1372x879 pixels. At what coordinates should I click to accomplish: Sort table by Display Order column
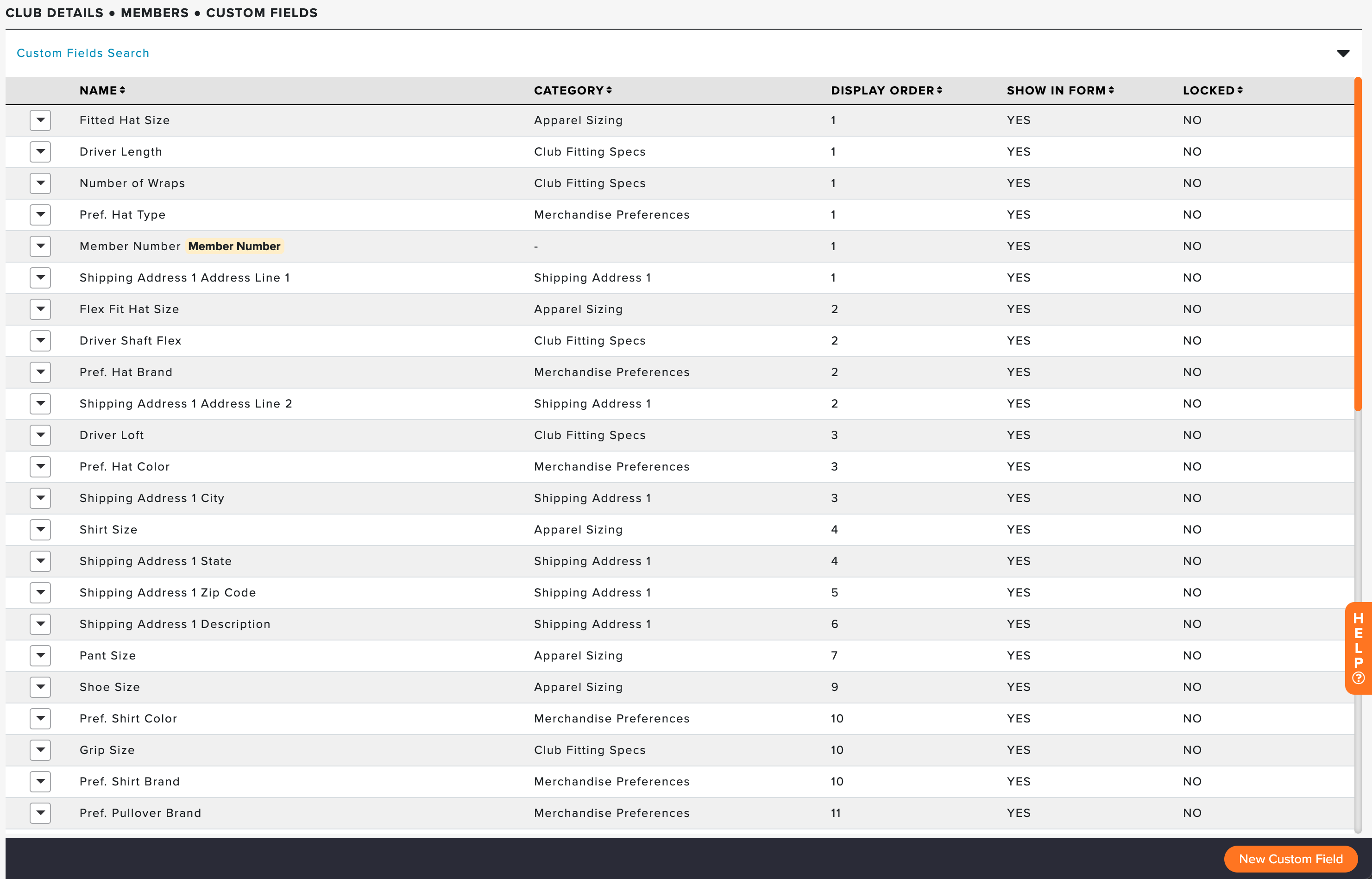(886, 90)
